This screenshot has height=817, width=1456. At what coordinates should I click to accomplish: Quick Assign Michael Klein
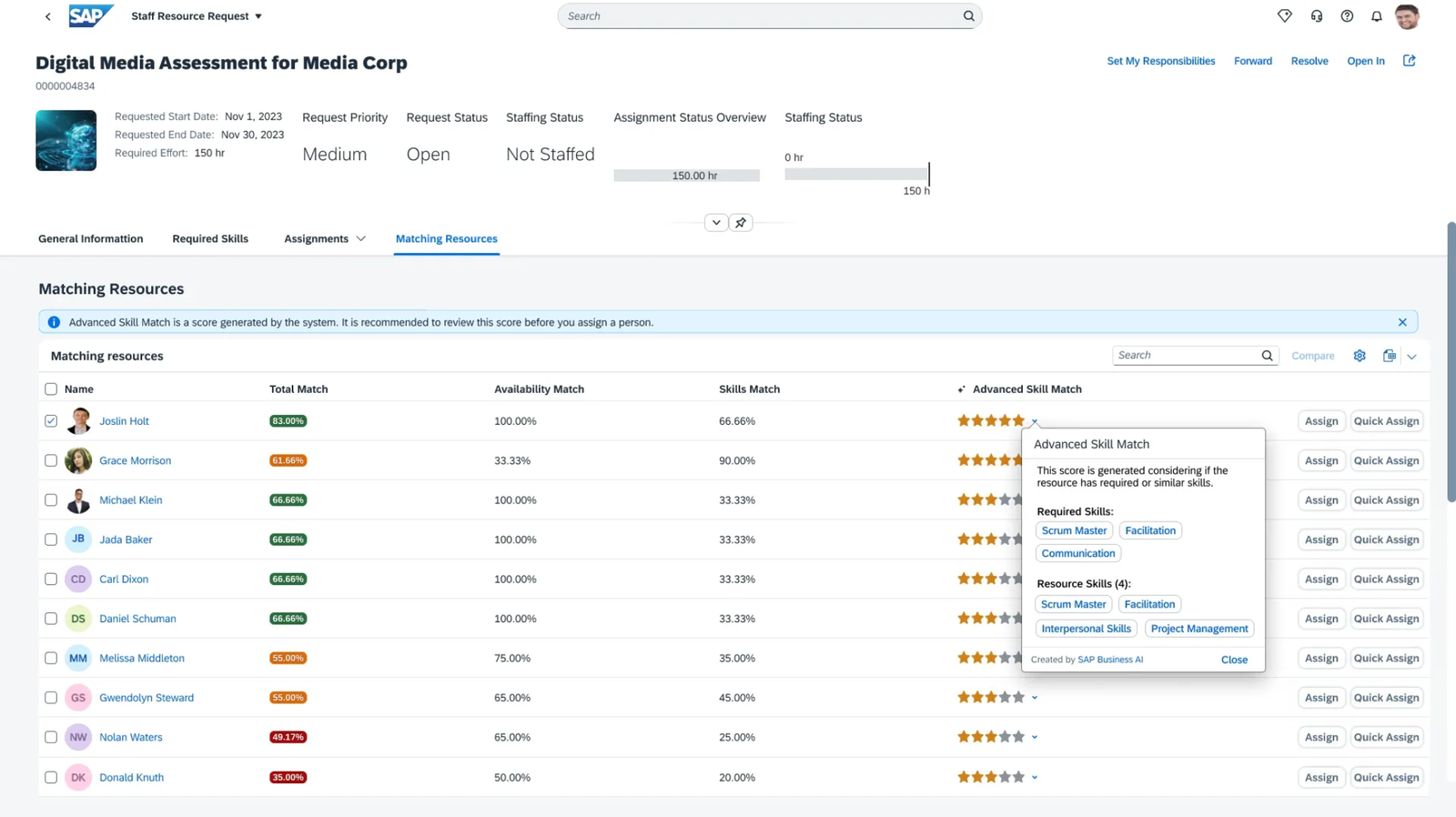tap(1385, 500)
